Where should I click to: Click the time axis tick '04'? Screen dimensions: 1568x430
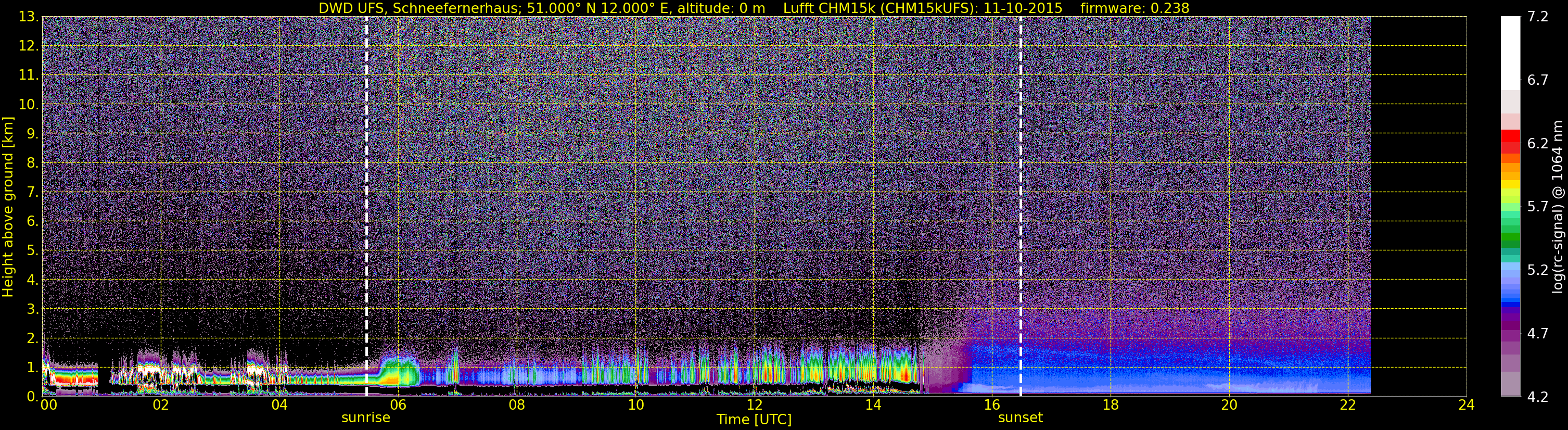(x=279, y=405)
